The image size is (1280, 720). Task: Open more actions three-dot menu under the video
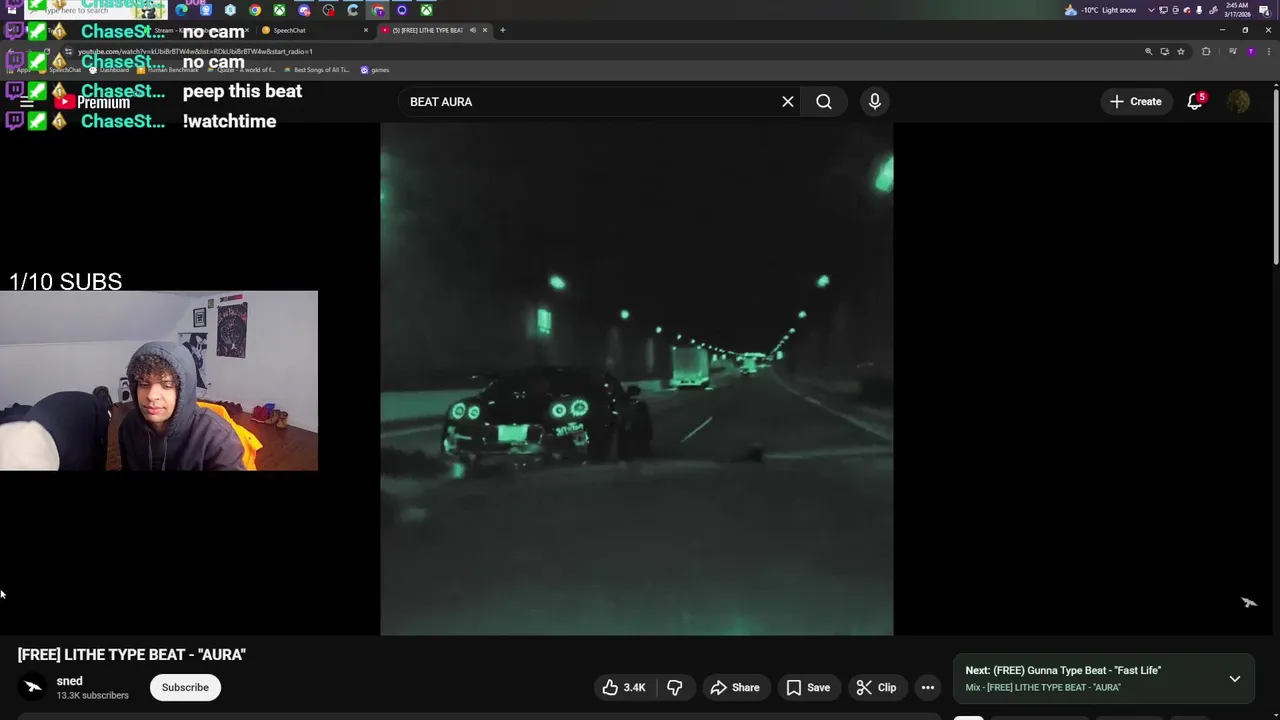tap(928, 687)
